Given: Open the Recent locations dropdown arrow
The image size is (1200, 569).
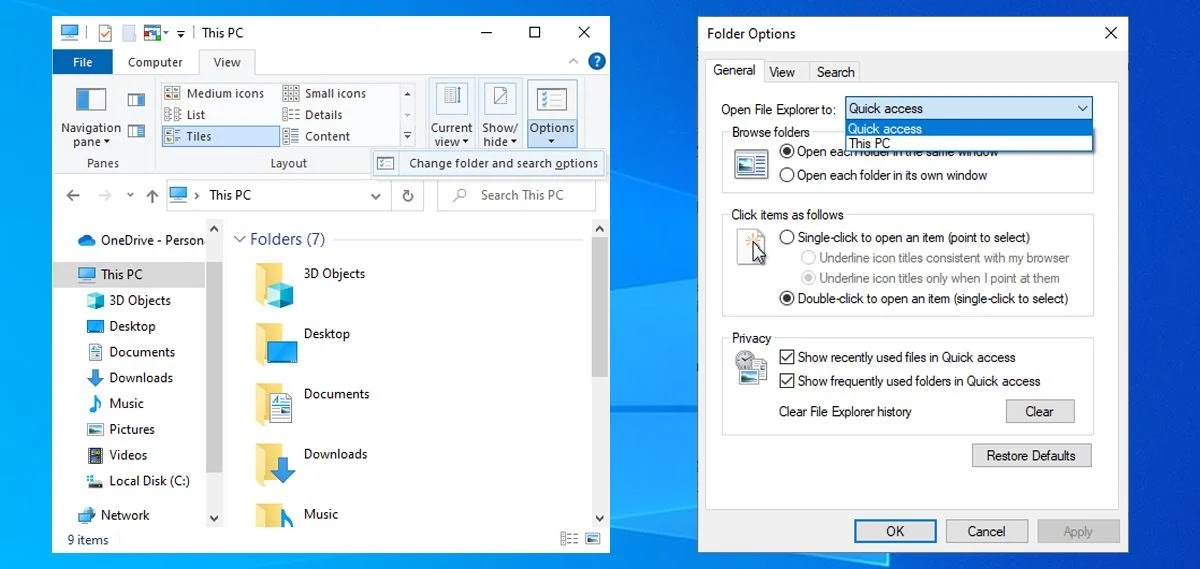Looking at the screenshot, I should pos(128,196).
